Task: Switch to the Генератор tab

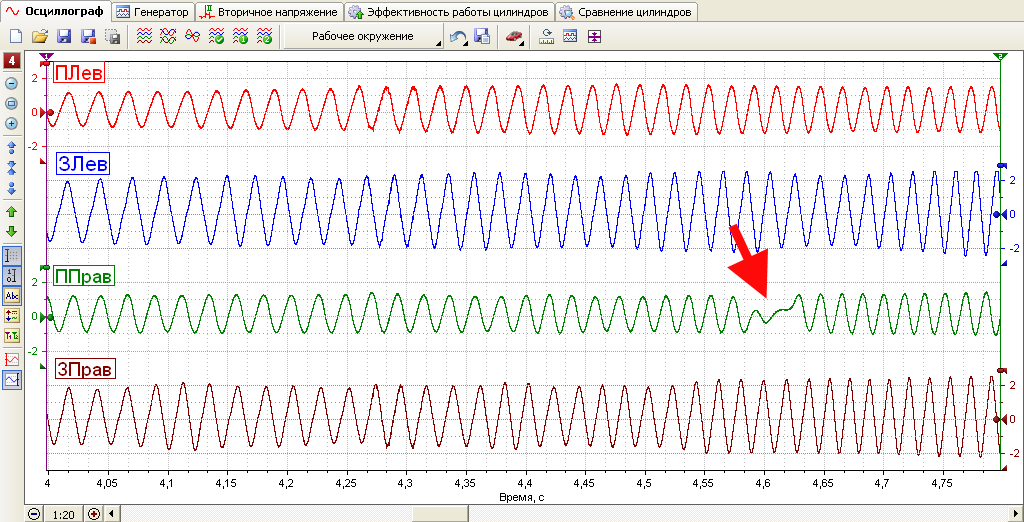Action: tap(153, 12)
